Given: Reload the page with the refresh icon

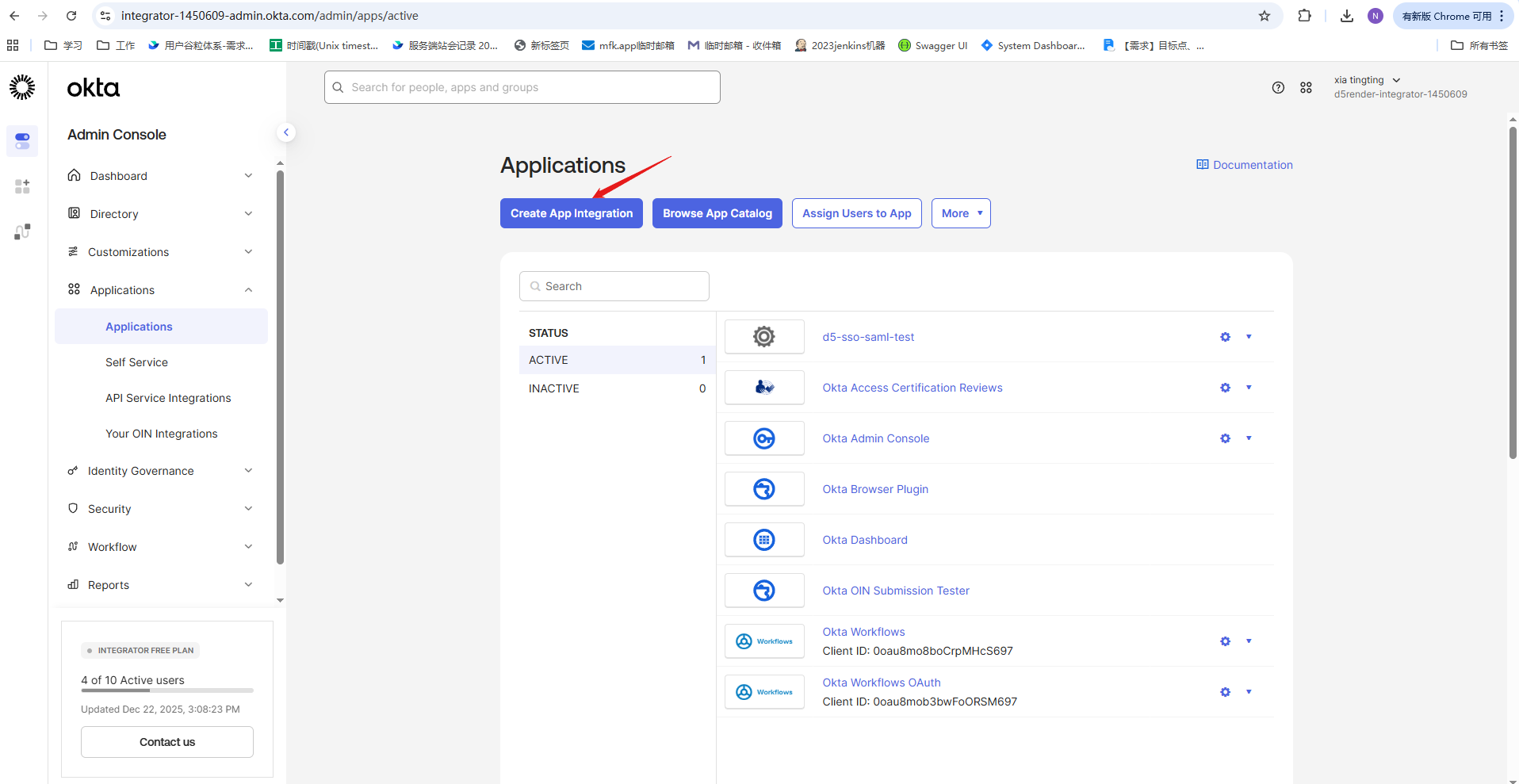Looking at the screenshot, I should [71, 16].
